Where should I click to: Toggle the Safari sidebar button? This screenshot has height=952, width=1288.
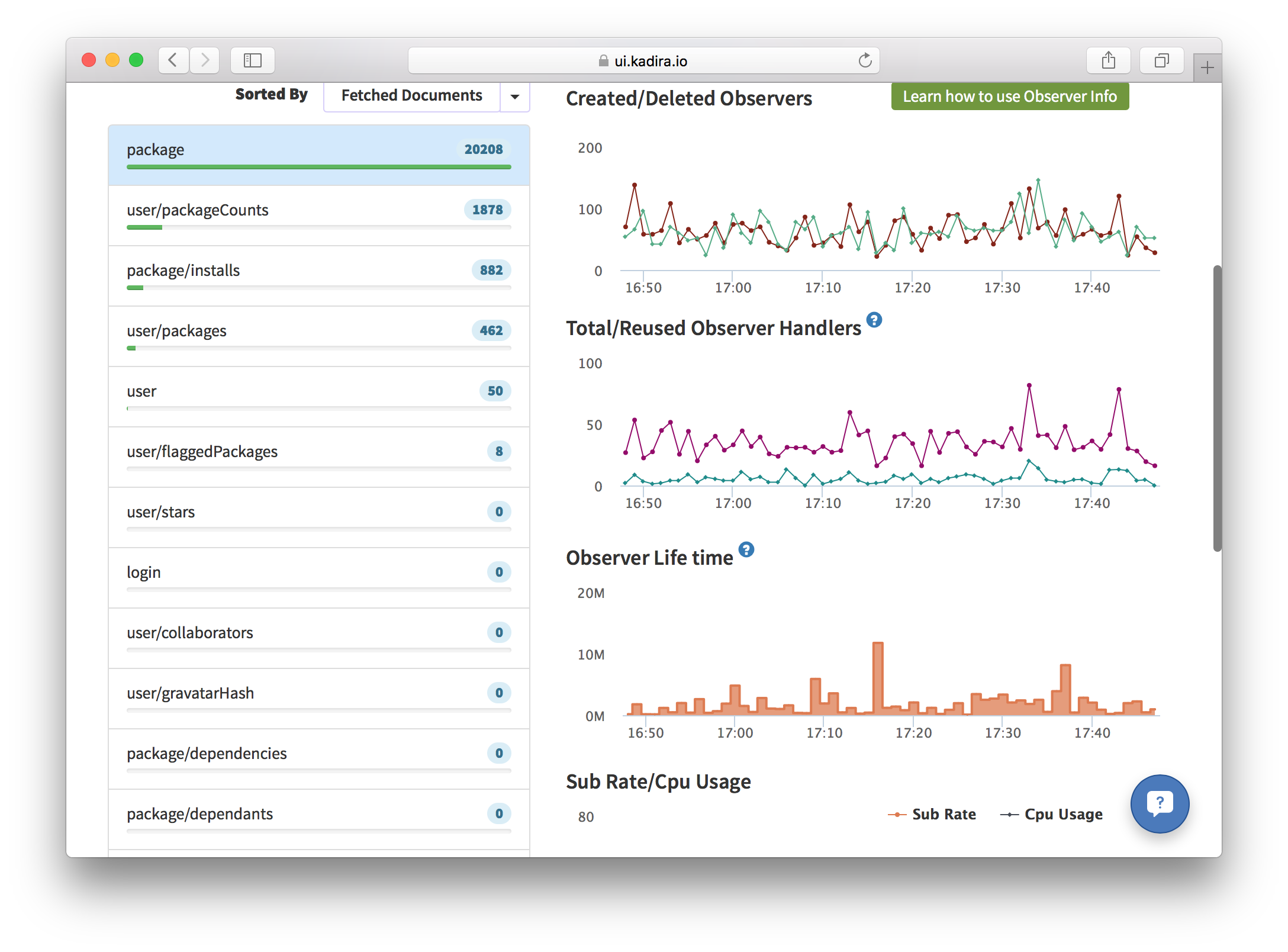click(253, 60)
